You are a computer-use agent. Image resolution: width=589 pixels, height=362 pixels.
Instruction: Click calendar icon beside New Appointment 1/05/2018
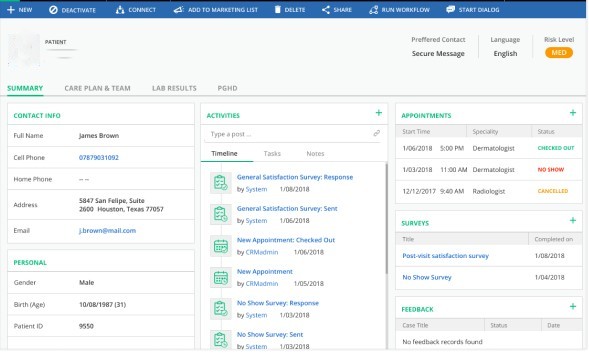(x=220, y=278)
